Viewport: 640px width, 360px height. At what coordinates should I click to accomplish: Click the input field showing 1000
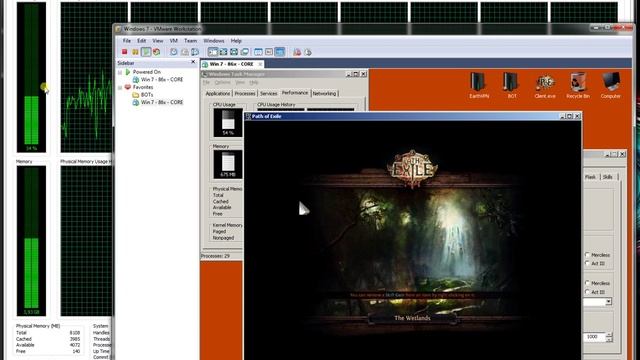(x=595, y=337)
